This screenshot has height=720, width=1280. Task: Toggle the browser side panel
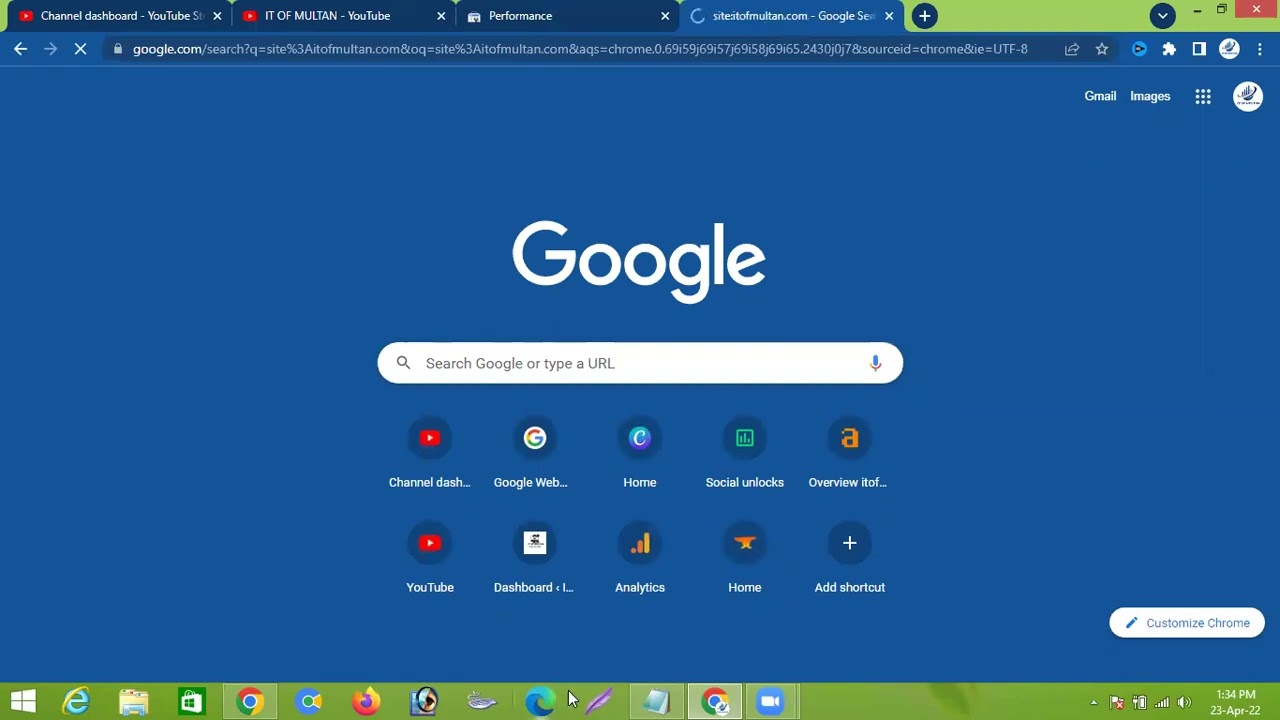click(x=1199, y=49)
